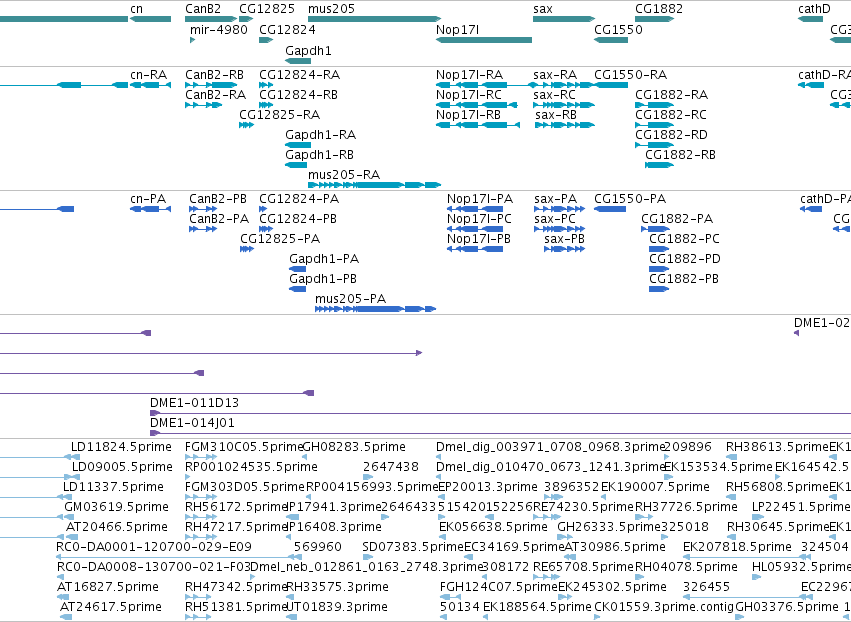
Task: Select the SD07383.5prime EST label
Action: (x=413, y=547)
